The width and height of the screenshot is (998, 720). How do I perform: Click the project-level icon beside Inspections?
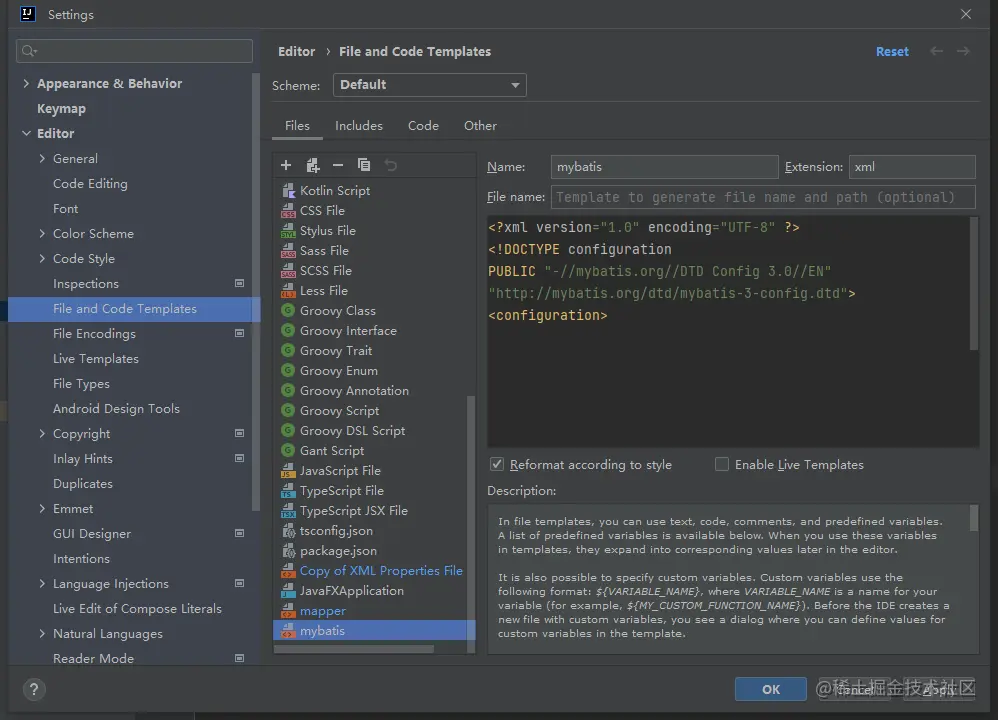click(x=239, y=284)
